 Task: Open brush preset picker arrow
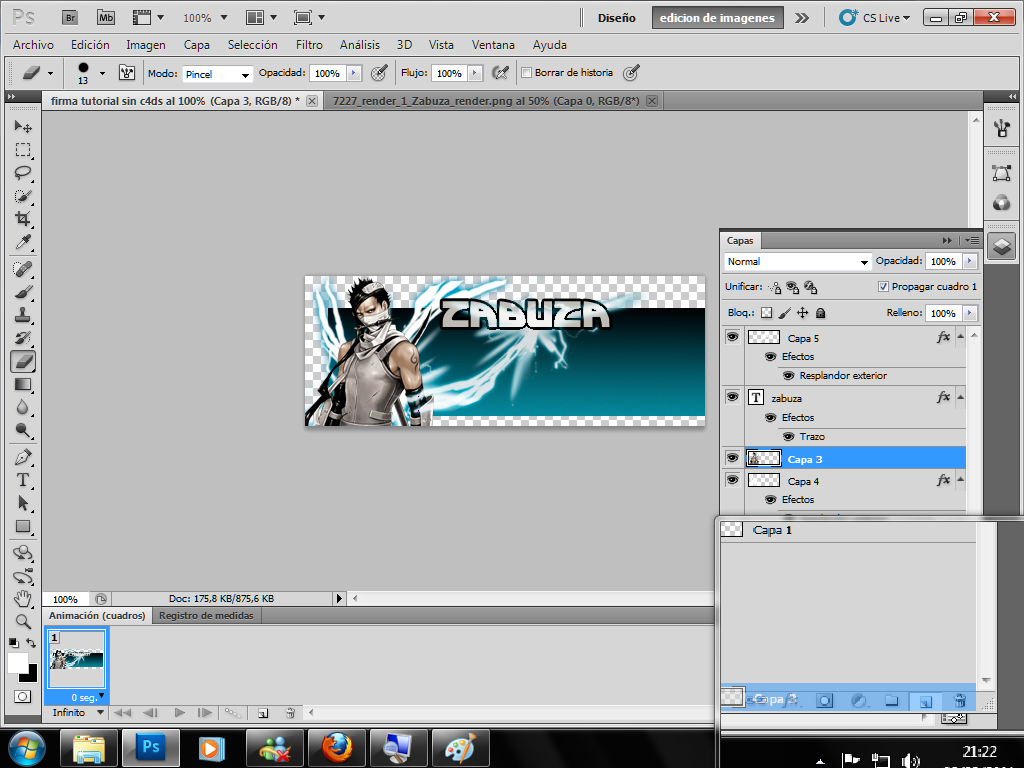(102, 73)
